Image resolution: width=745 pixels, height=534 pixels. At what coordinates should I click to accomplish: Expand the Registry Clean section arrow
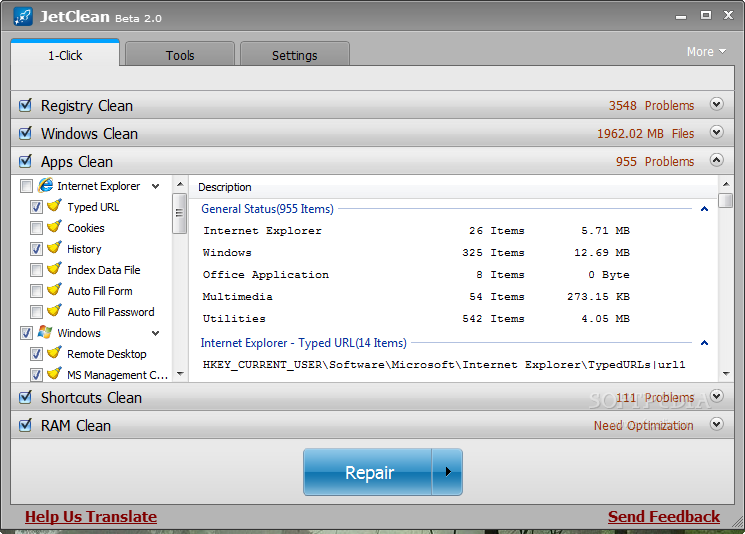pyautogui.click(x=716, y=104)
